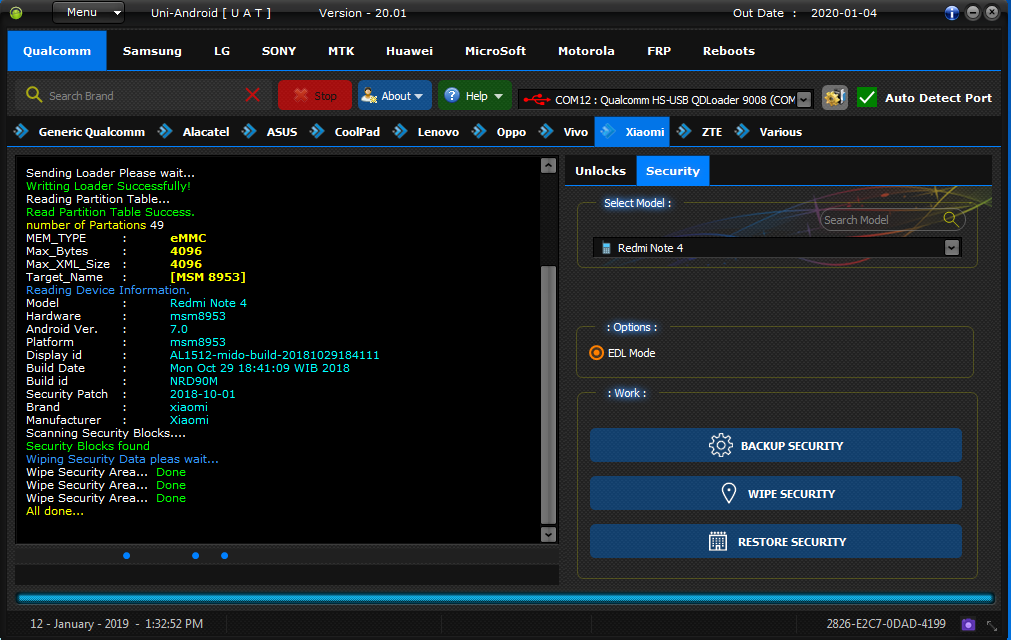Image resolution: width=1011 pixels, height=640 pixels.
Task: Click the green logo icon beside Menu
Action: coord(16,13)
